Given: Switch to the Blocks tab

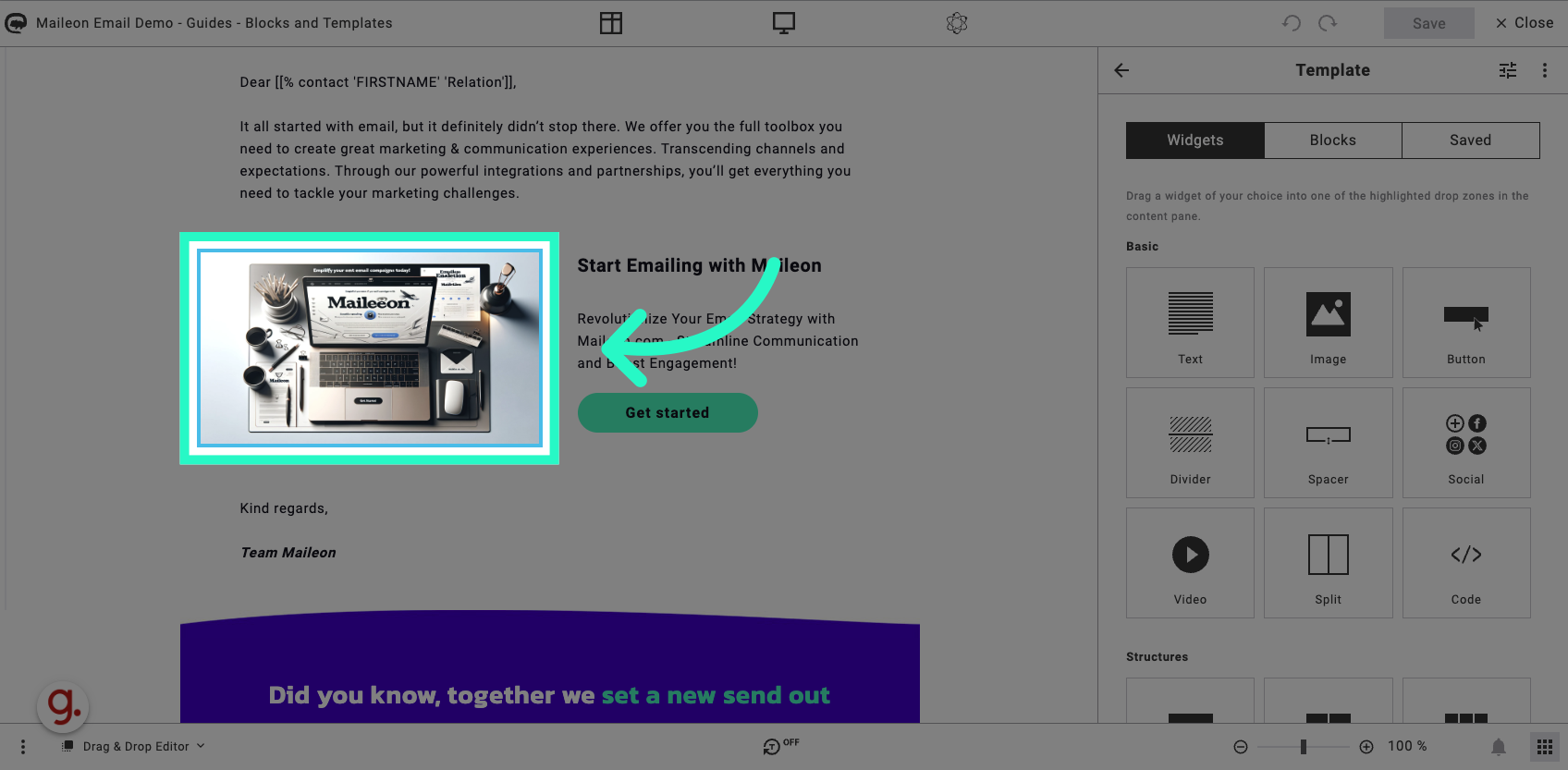Looking at the screenshot, I should click(1332, 141).
